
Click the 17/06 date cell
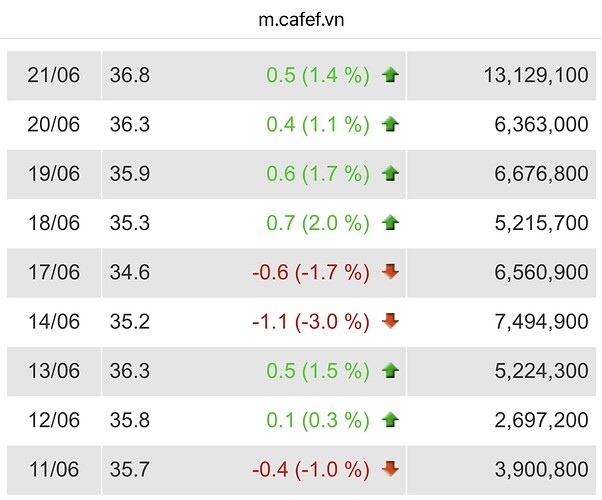(54, 272)
